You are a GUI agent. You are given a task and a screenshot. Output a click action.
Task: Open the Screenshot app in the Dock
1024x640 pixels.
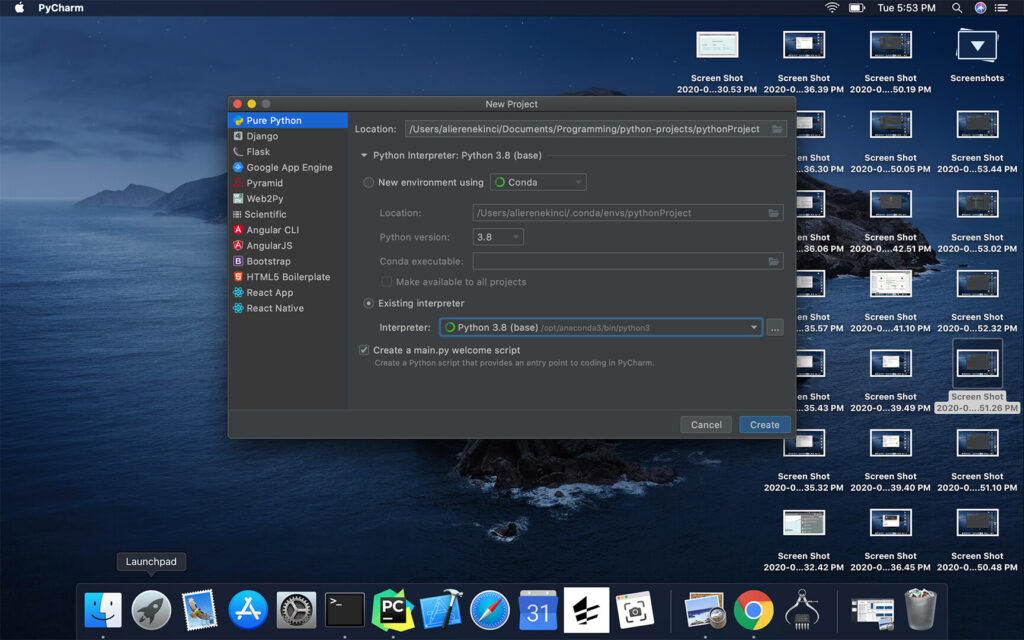pos(635,611)
